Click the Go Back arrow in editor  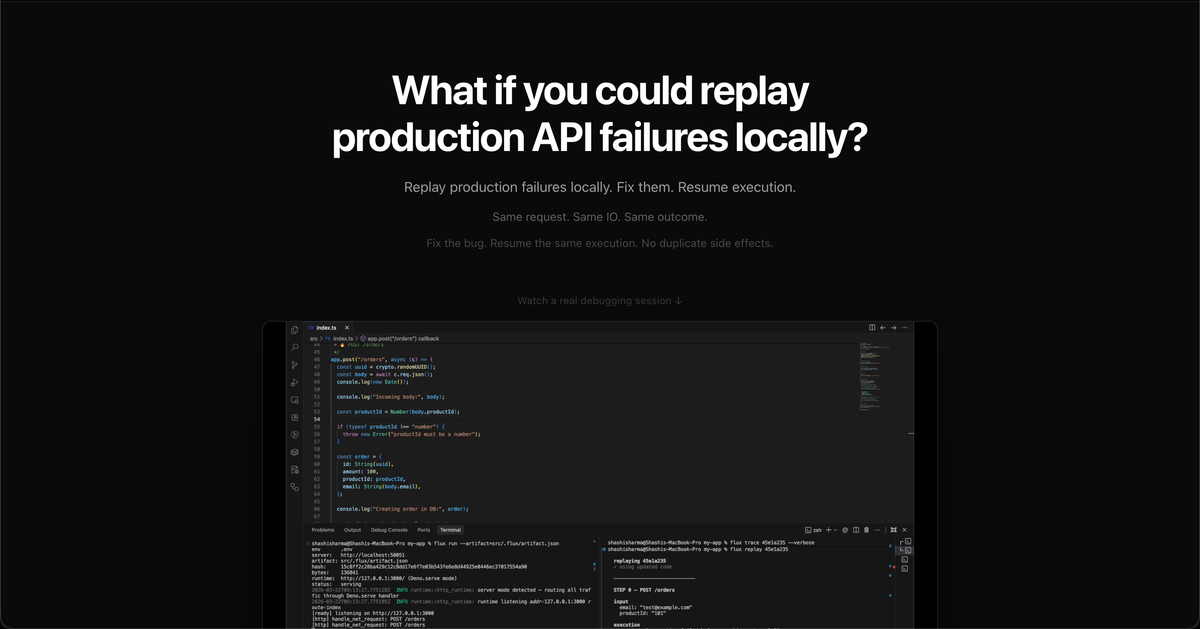[x=883, y=327]
